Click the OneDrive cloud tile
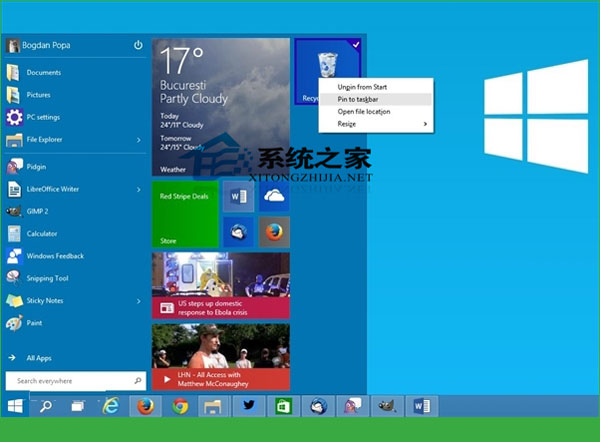This screenshot has width=600, height=442. click(274, 197)
